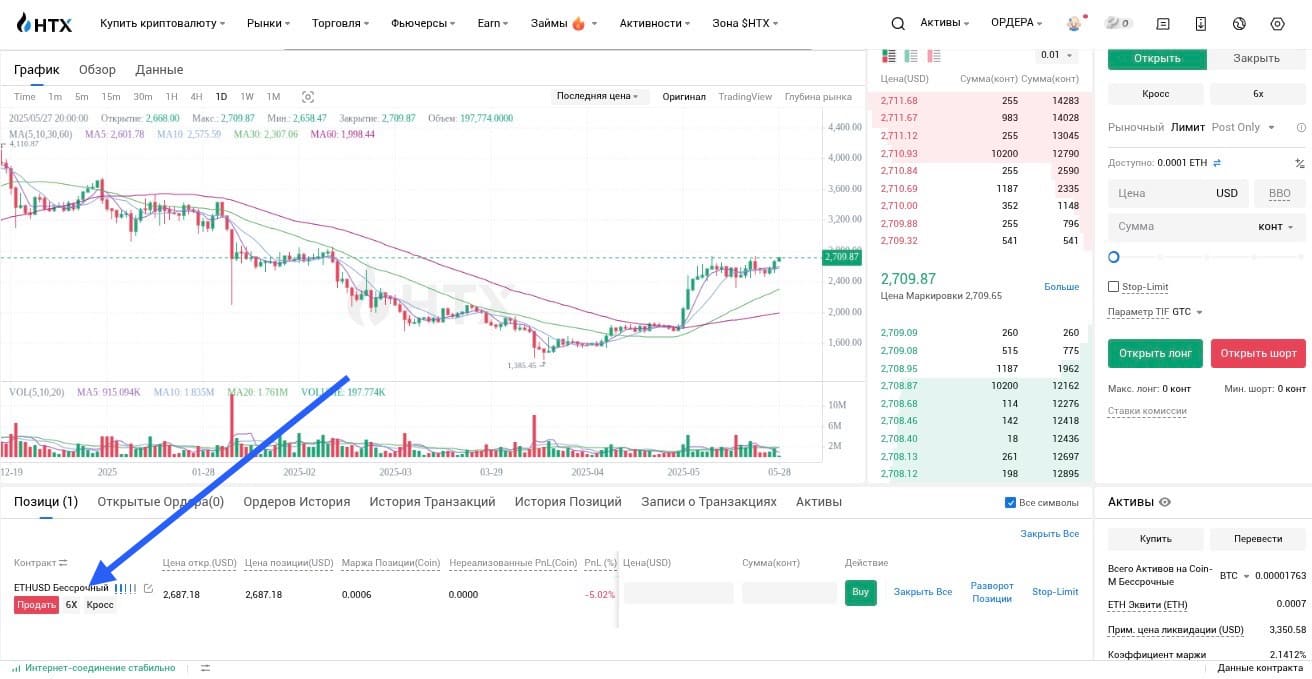Viewport: 1312px width, 679px height.
Task: Select Глубина рынка chart mode
Action: pyautogui.click(x=818, y=97)
